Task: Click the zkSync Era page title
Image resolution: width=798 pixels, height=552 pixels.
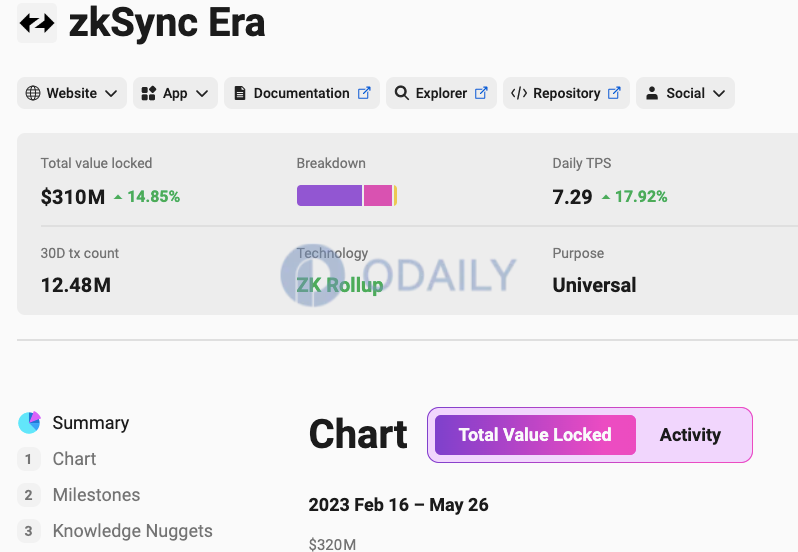Action: coord(167,23)
